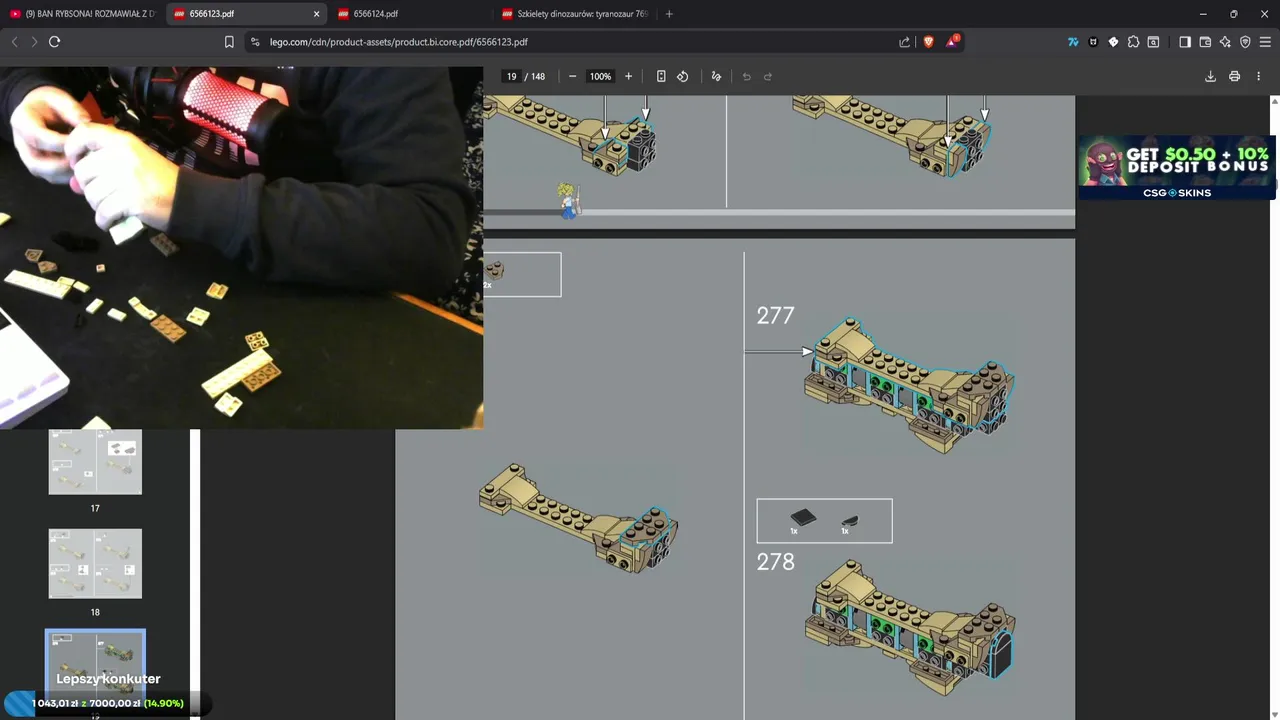The image size is (1280, 720).
Task: Click the webcam video overlay
Action: coord(241,248)
